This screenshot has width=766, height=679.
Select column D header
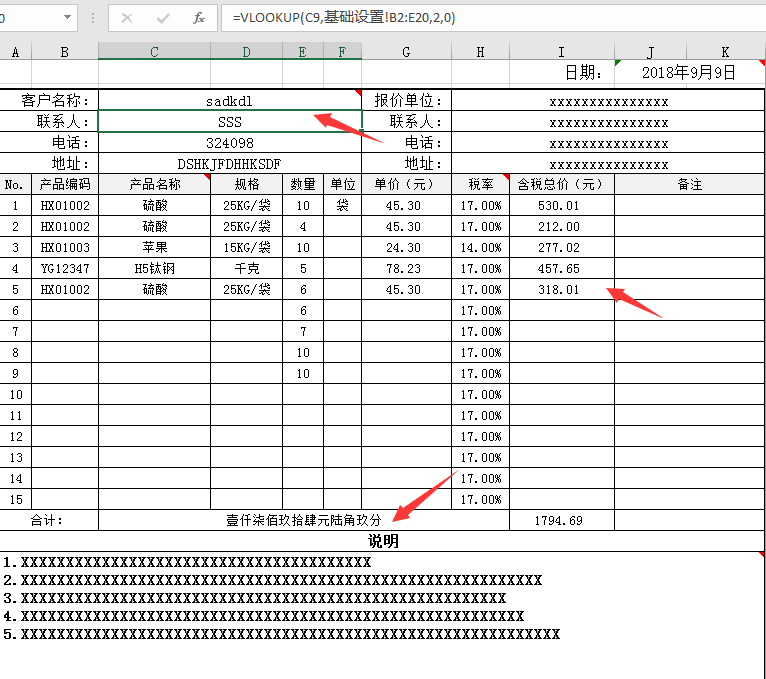point(247,52)
